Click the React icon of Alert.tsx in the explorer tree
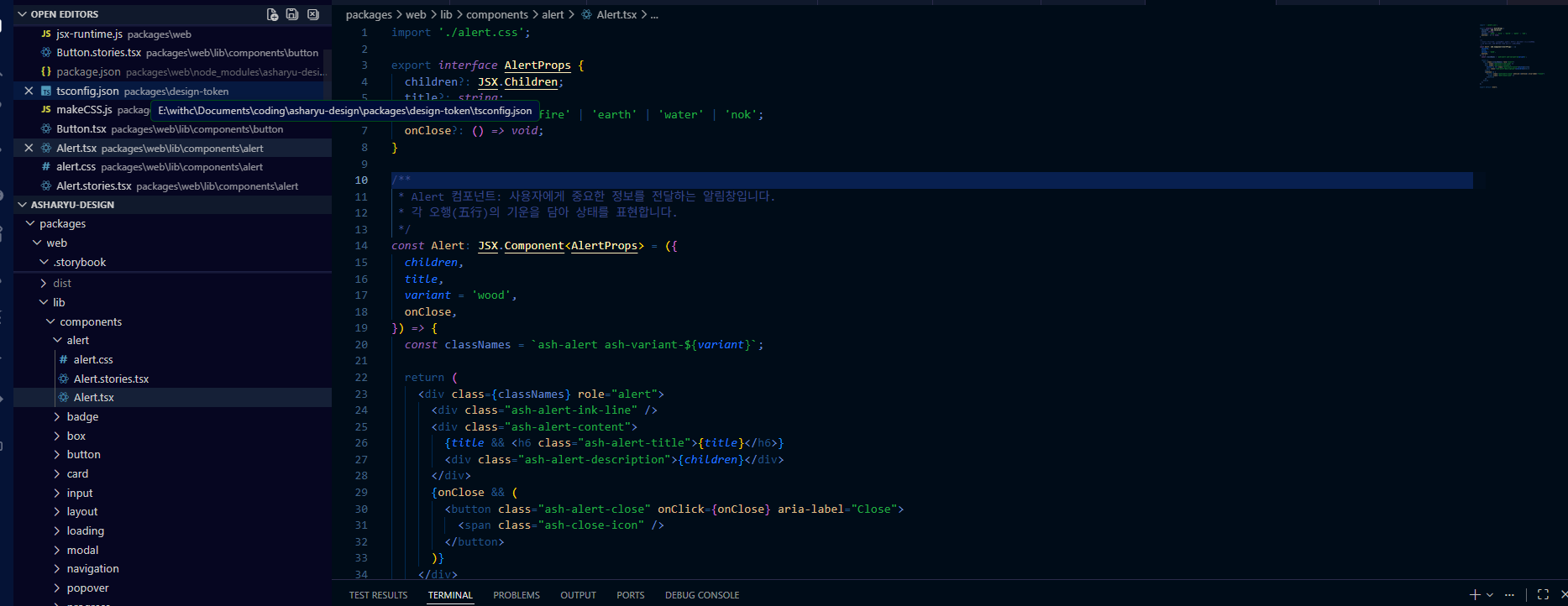 pos(63,397)
